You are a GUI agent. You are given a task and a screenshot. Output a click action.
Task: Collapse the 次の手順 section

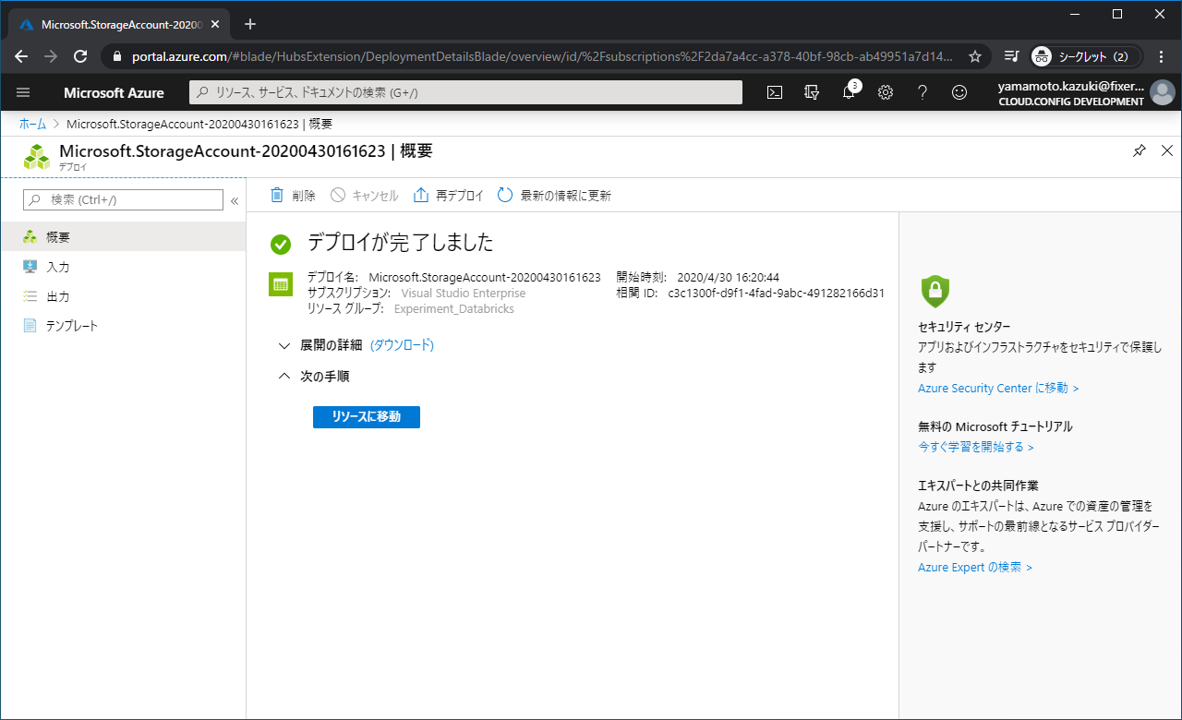[x=285, y=377]
